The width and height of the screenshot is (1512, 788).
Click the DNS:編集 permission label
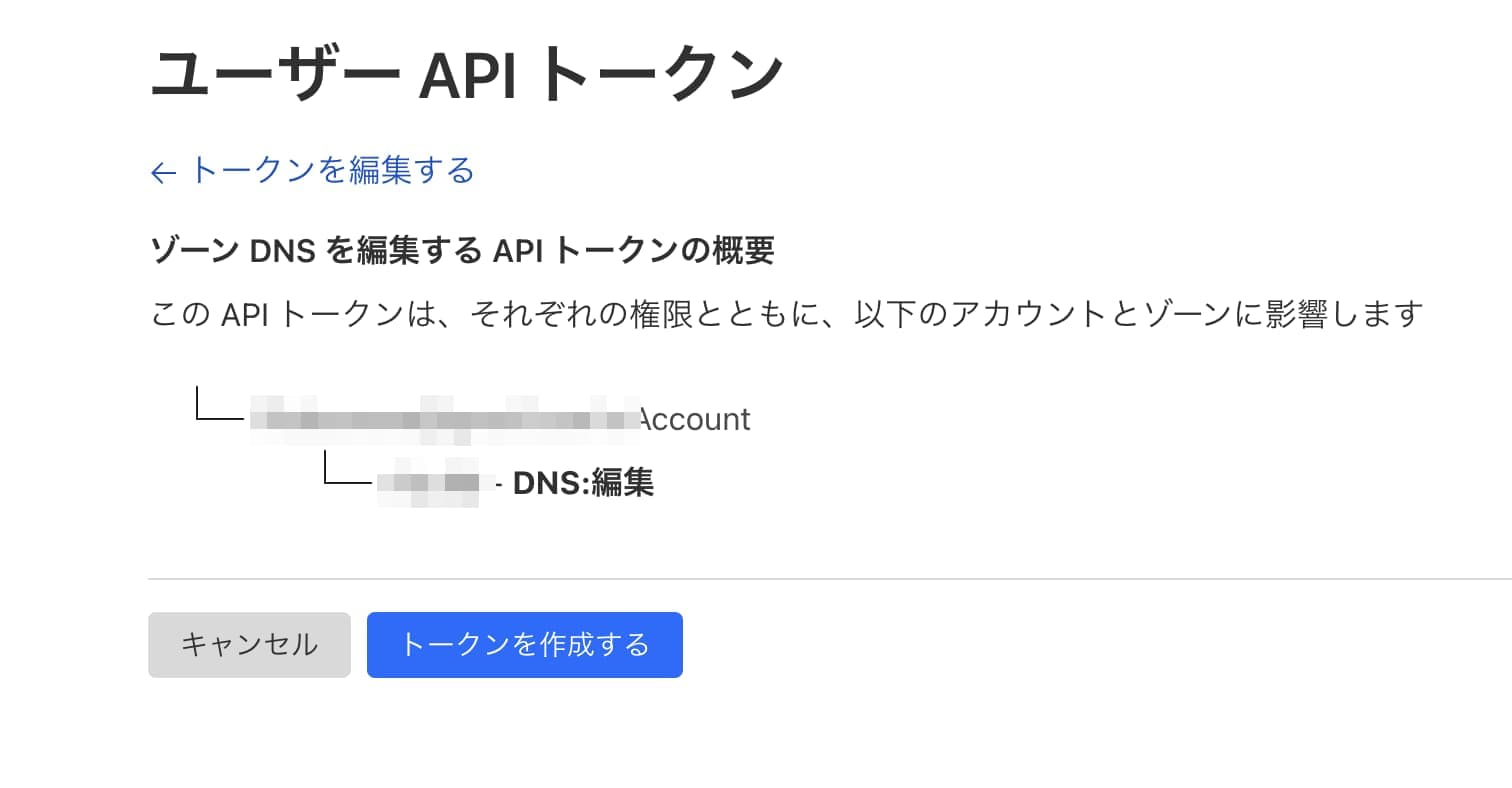(583, 484)
